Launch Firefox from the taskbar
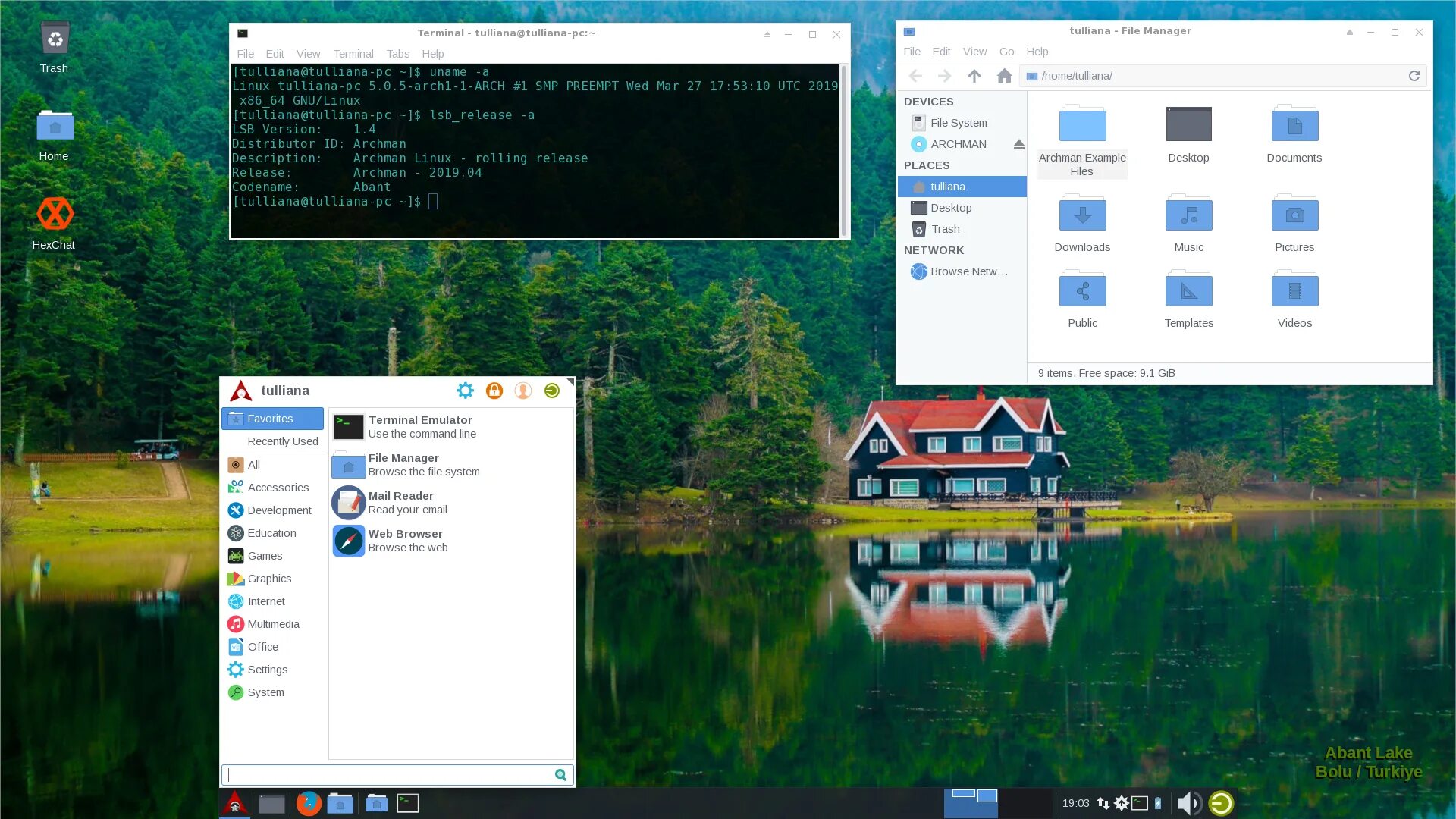Viewport: 1456px width, 819px height. pos(309,803)
